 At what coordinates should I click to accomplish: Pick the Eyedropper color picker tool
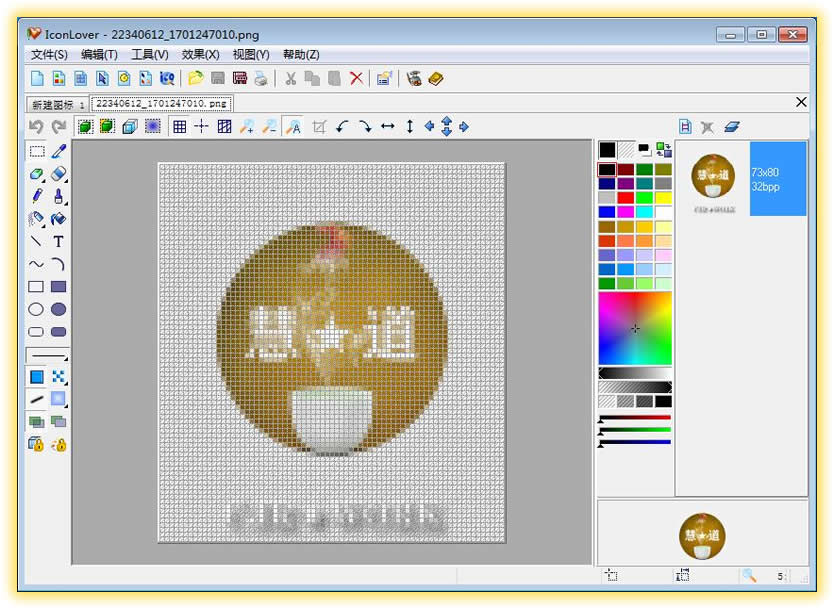point(59,152)
